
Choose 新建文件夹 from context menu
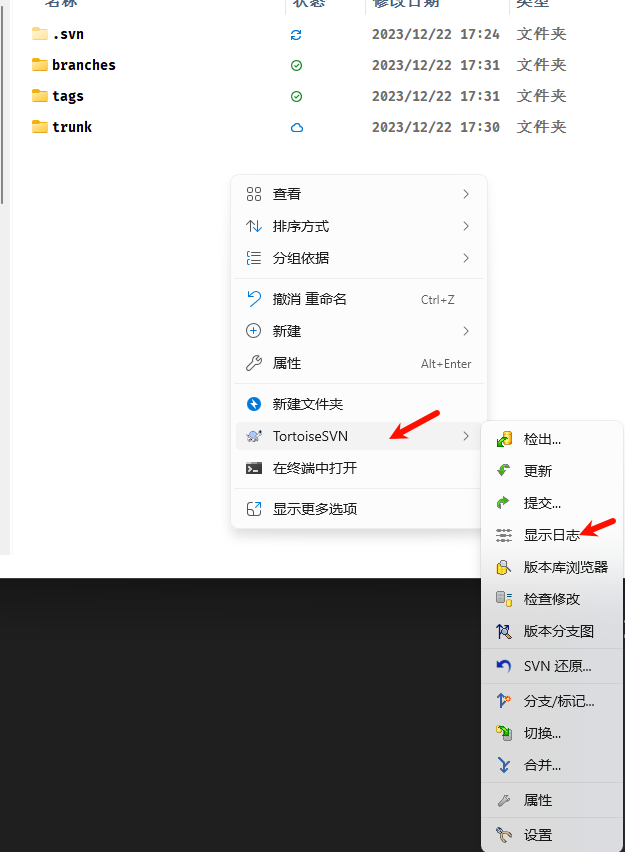point(359,404)
